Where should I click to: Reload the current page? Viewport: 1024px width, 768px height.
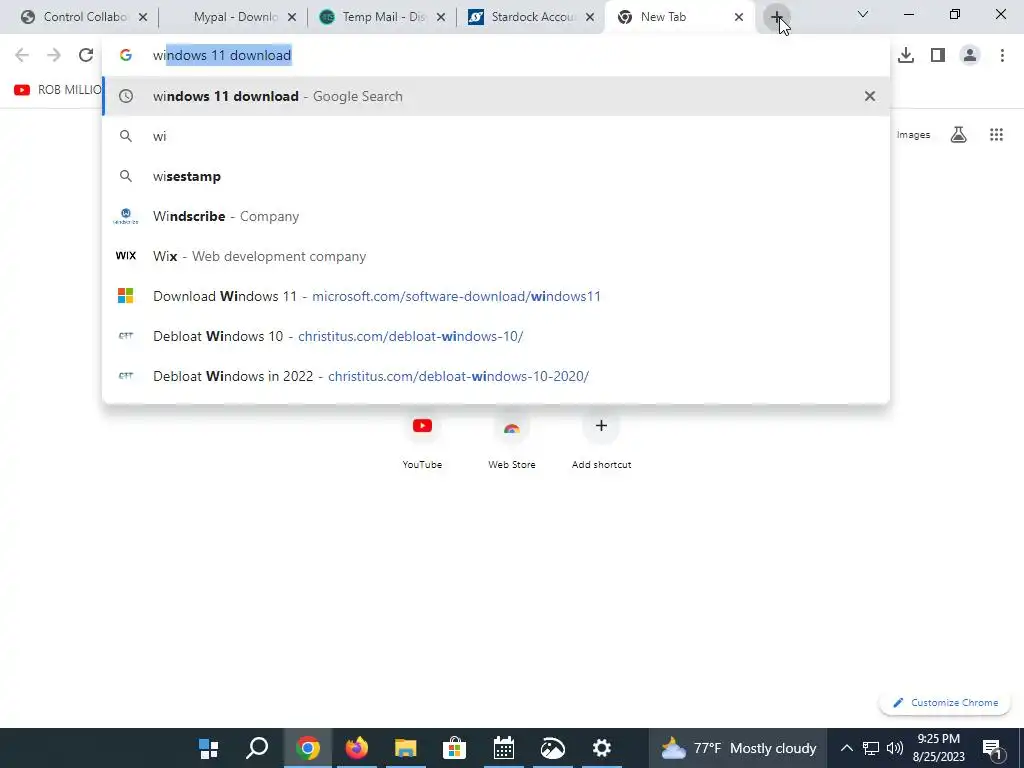coord(86,56)
